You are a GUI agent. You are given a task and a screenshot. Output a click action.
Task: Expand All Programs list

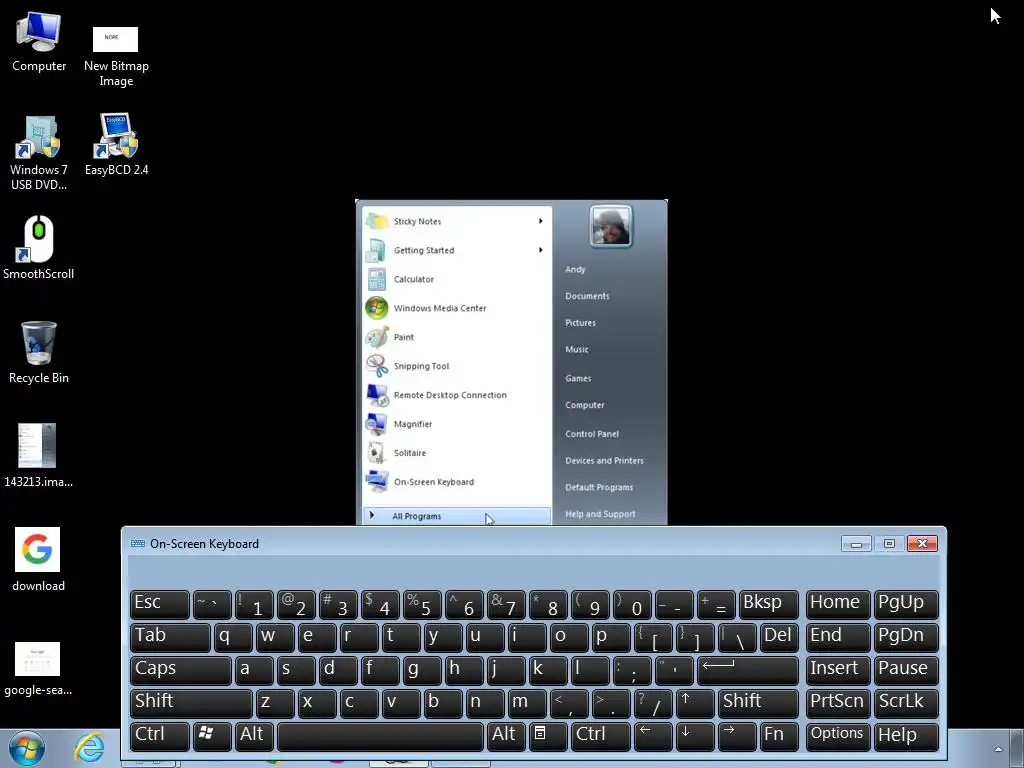coord(456,516)
